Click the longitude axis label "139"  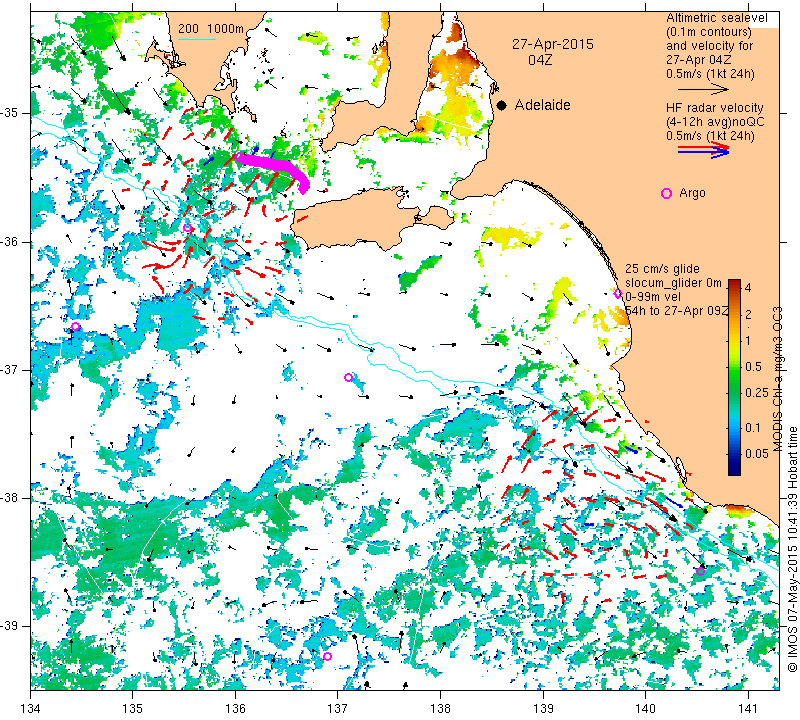pyautogui.click(x=543, y=709)
